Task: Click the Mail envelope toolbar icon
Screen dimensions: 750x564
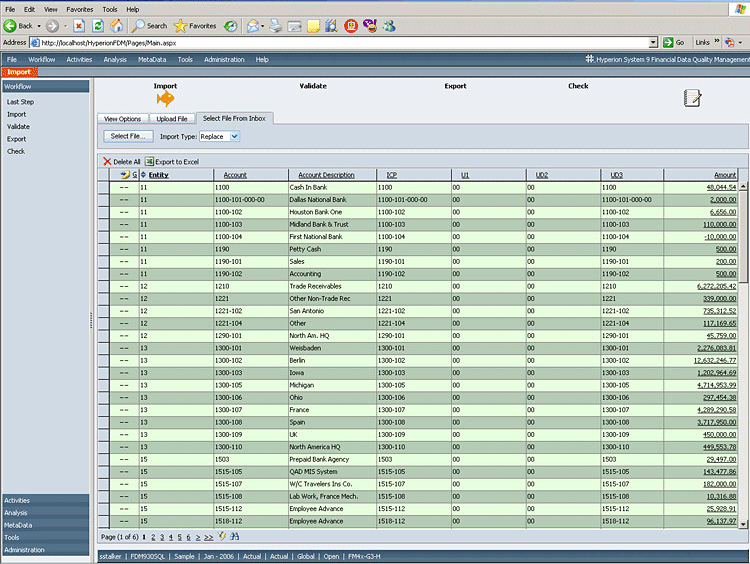Action: (x=253, y=26)
